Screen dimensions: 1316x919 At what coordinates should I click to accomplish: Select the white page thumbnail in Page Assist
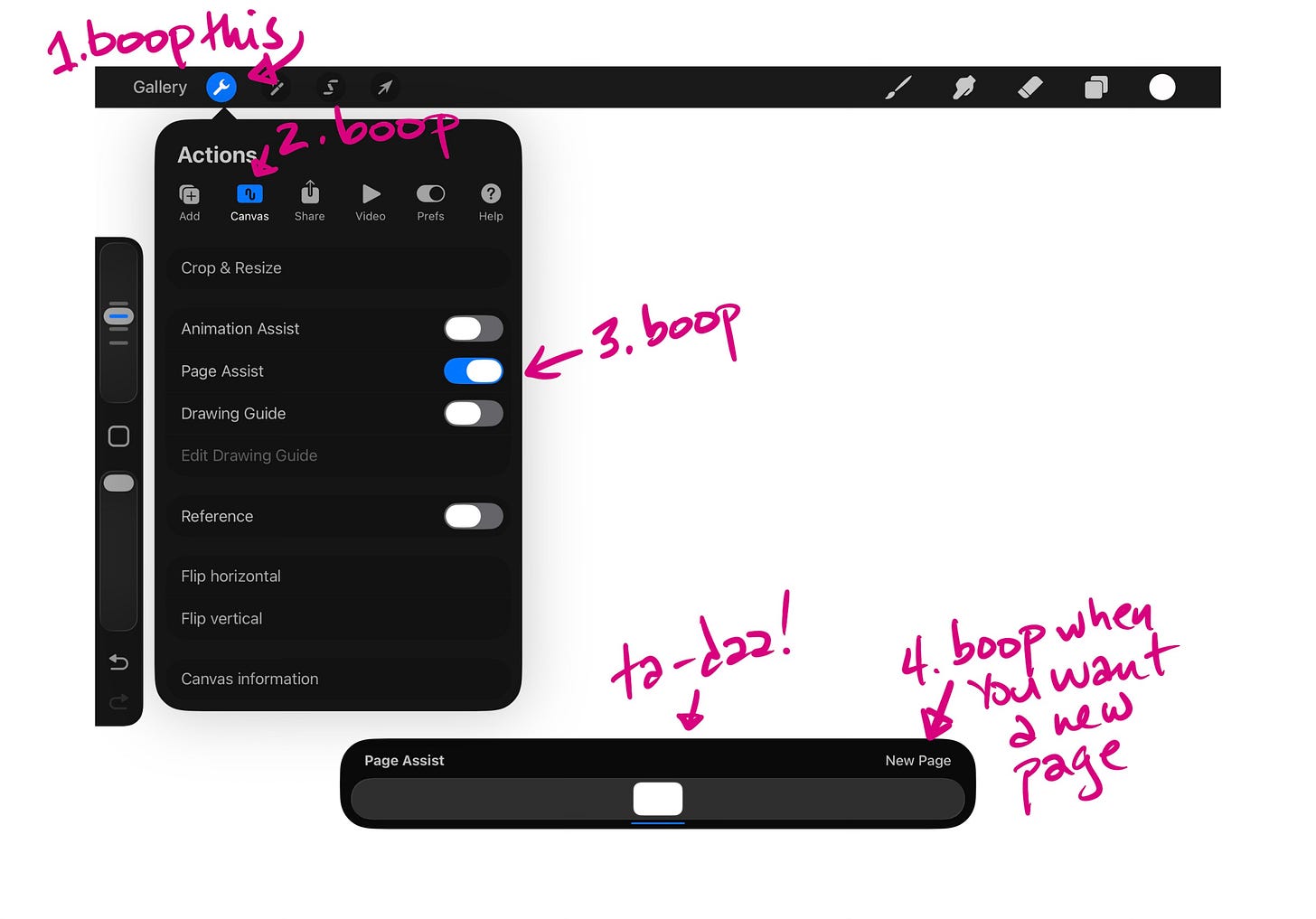point(658,799)
